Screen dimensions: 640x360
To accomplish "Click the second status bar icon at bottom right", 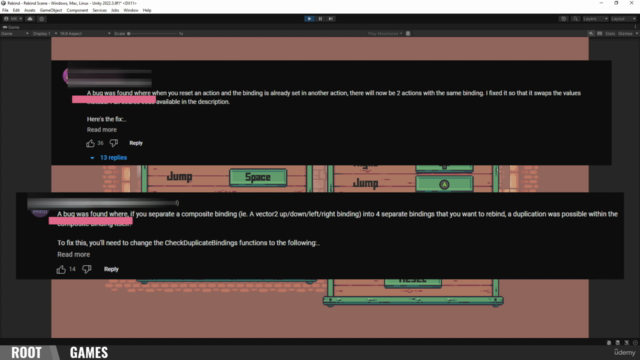I will click(618, 342).
